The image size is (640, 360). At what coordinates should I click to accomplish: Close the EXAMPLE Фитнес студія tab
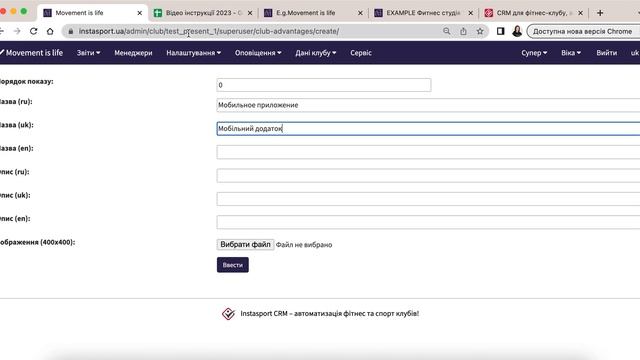click(470, 13)
